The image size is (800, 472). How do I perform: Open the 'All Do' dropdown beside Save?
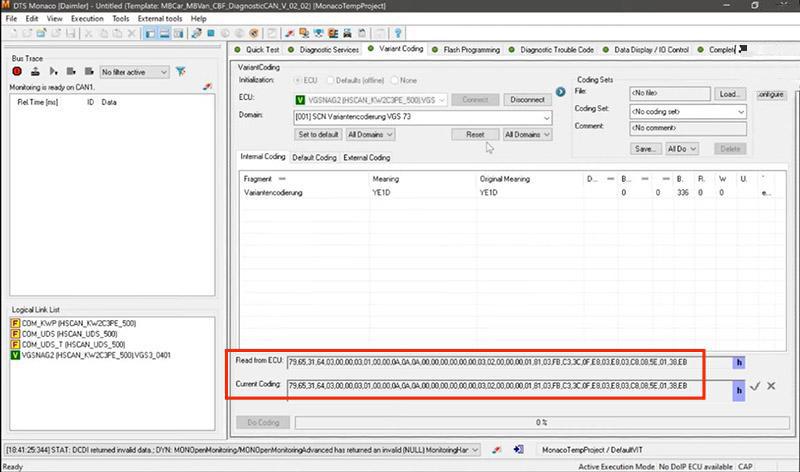tap(682, 149)
